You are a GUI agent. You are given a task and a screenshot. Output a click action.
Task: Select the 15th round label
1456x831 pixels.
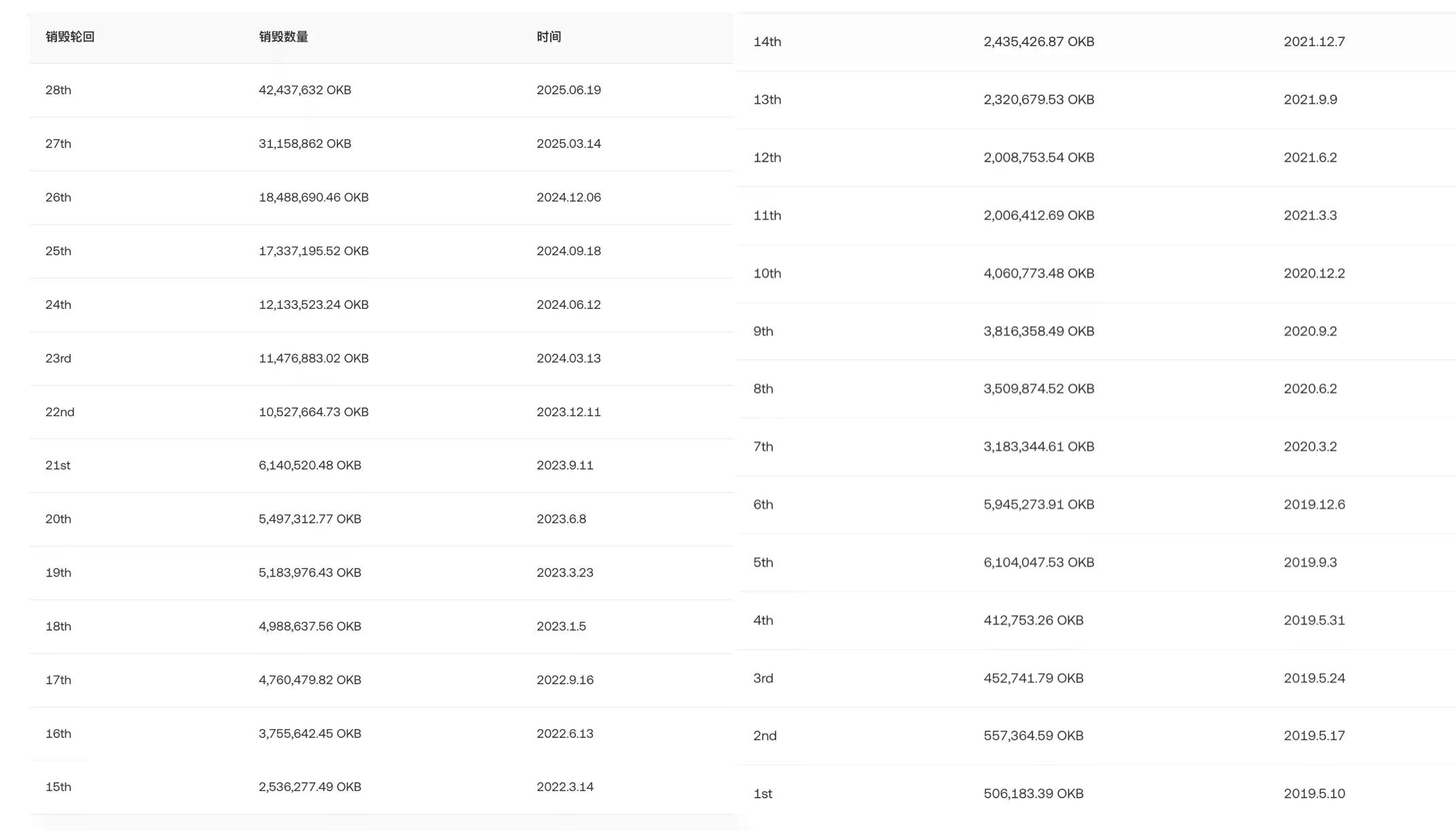[58, 787]
